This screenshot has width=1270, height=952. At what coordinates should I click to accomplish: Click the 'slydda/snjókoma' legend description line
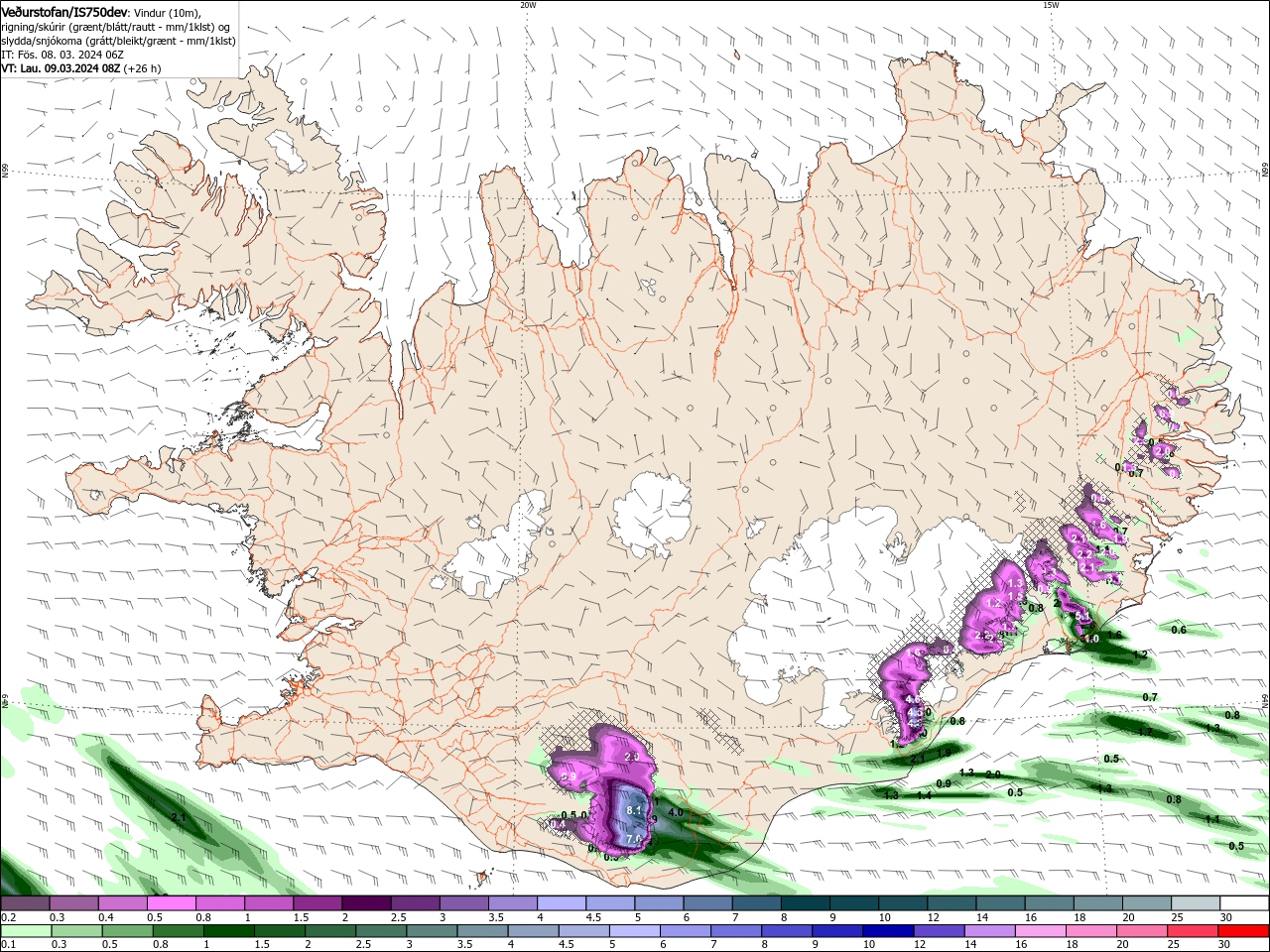(118, 41)
